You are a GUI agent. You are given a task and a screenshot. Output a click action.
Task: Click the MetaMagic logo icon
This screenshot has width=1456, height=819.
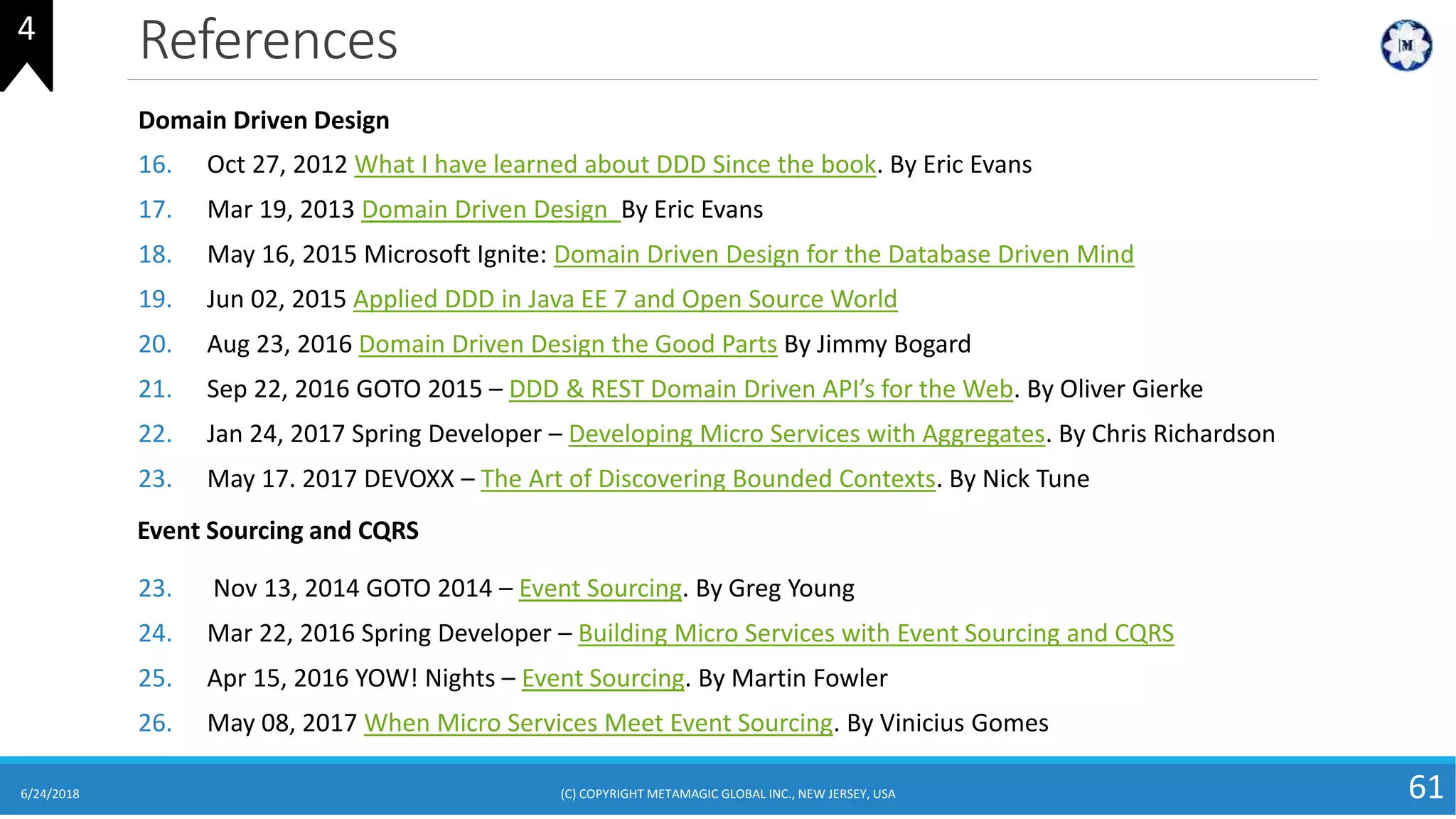tap(1406, 45)
